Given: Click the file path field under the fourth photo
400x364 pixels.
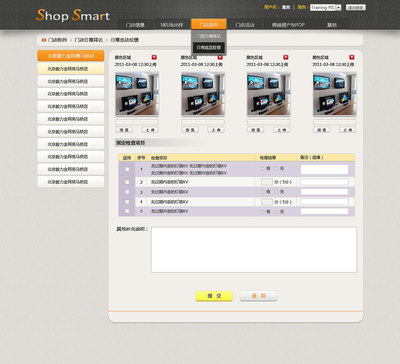Looking at the screenshot, I should pos(335,122).
